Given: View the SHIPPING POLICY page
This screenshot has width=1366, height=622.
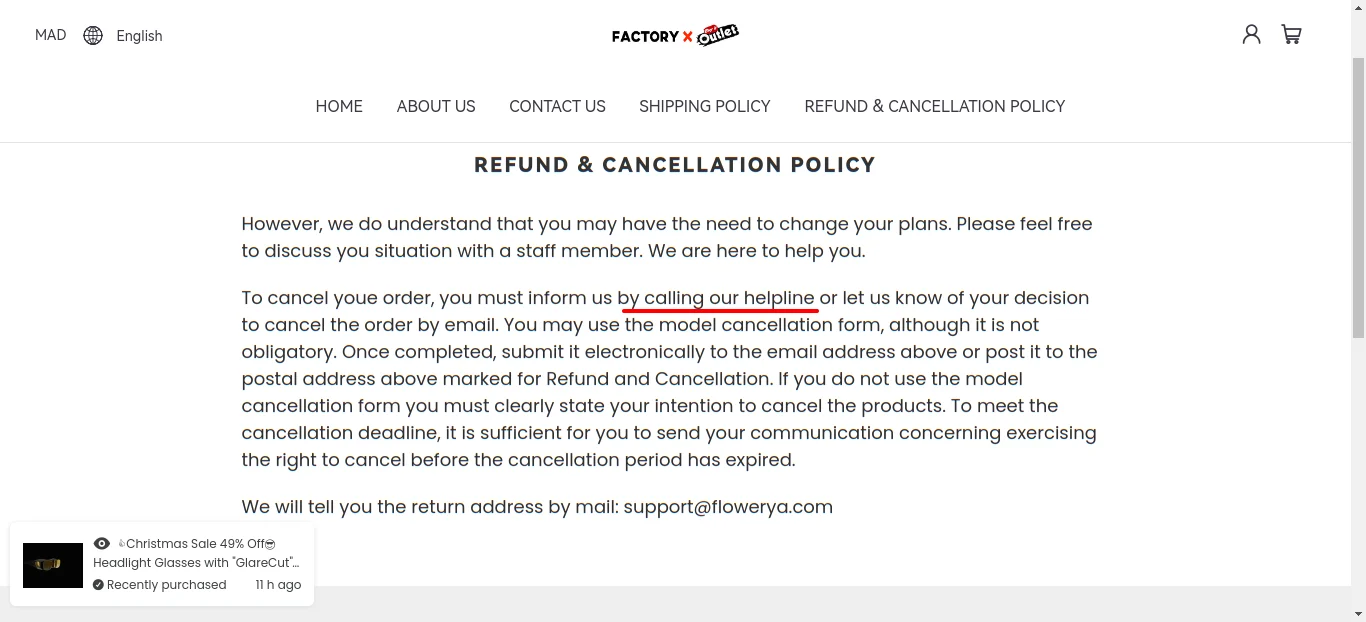Looking at the screenshot, I should (x=705, y=106).
